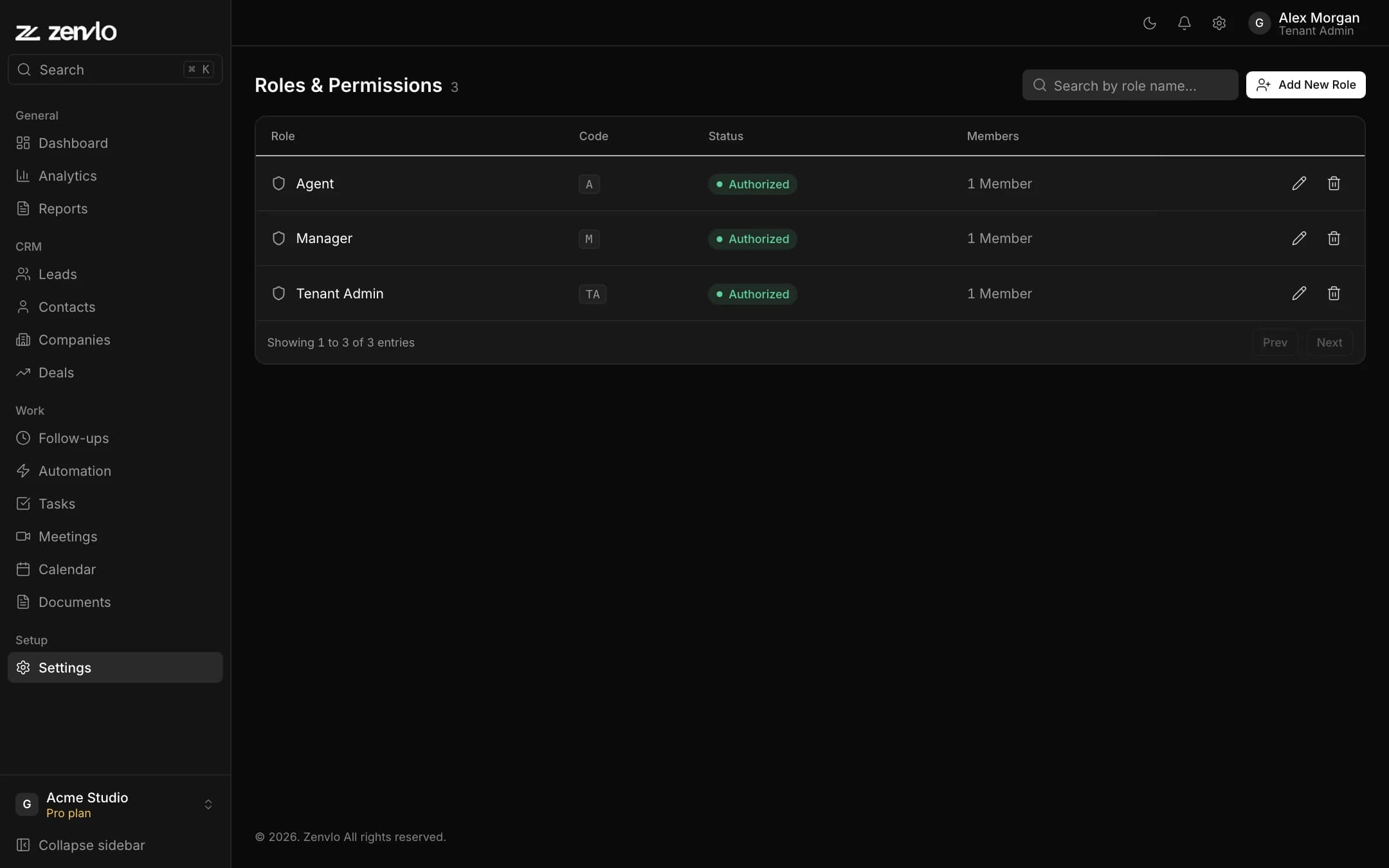The image size is (1389, 868).
Task: Open Dashboard in sidebar
Action: pos(115,143)
